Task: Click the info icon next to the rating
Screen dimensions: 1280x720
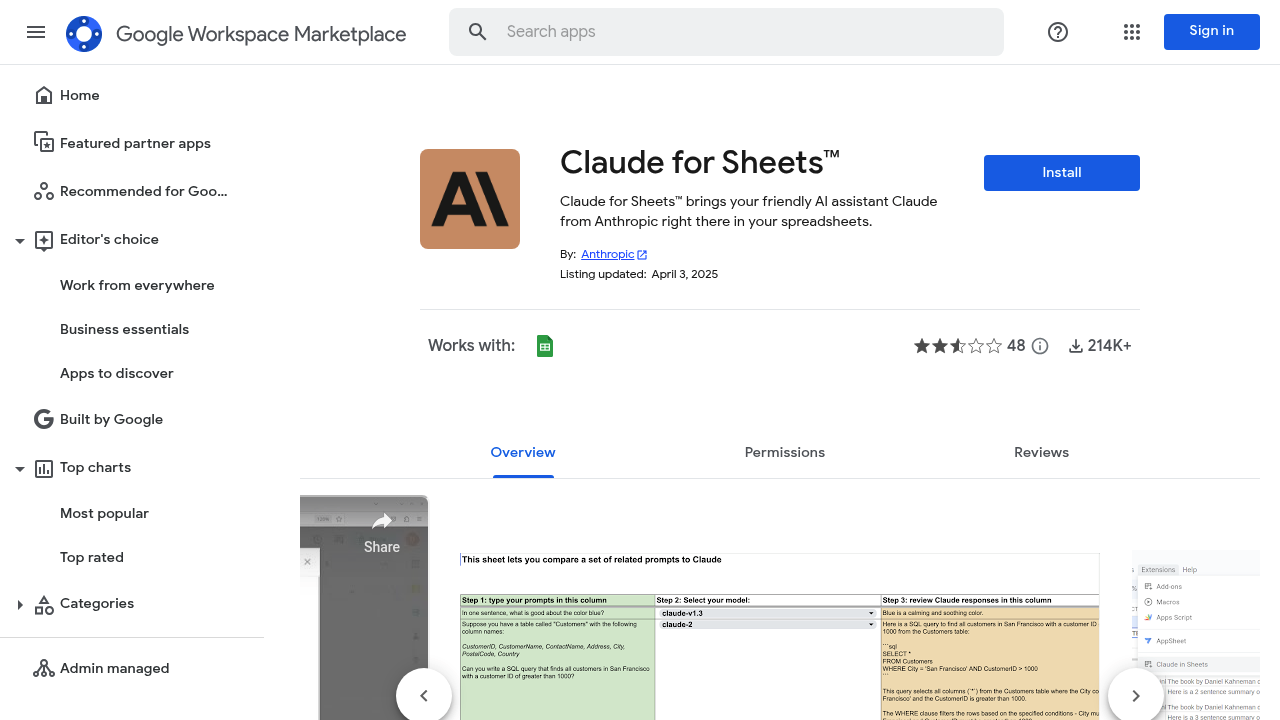Action: click(x=1040, y=345)
